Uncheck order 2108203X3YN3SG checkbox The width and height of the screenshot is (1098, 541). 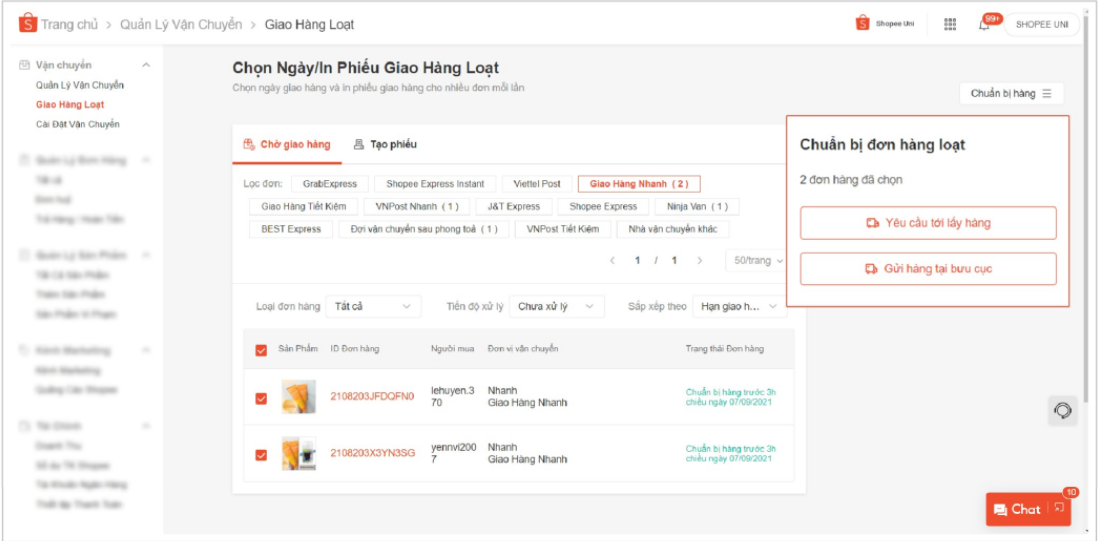pos(261,455)
